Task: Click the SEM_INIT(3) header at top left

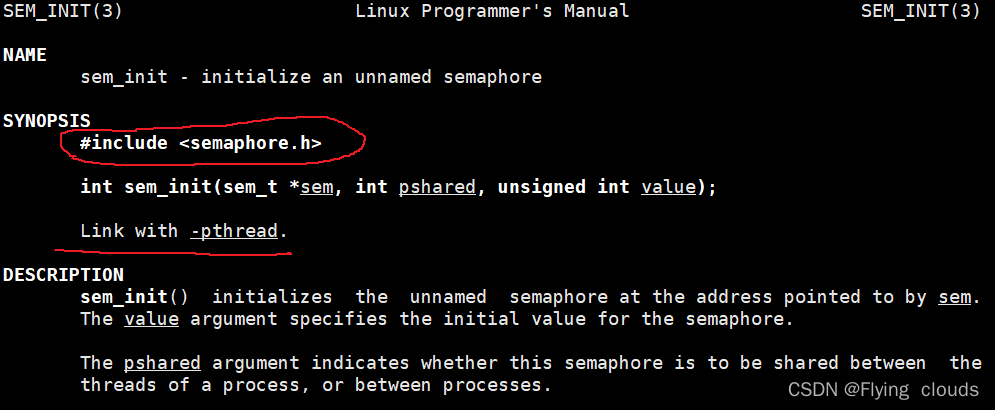Action: point(63,11)
